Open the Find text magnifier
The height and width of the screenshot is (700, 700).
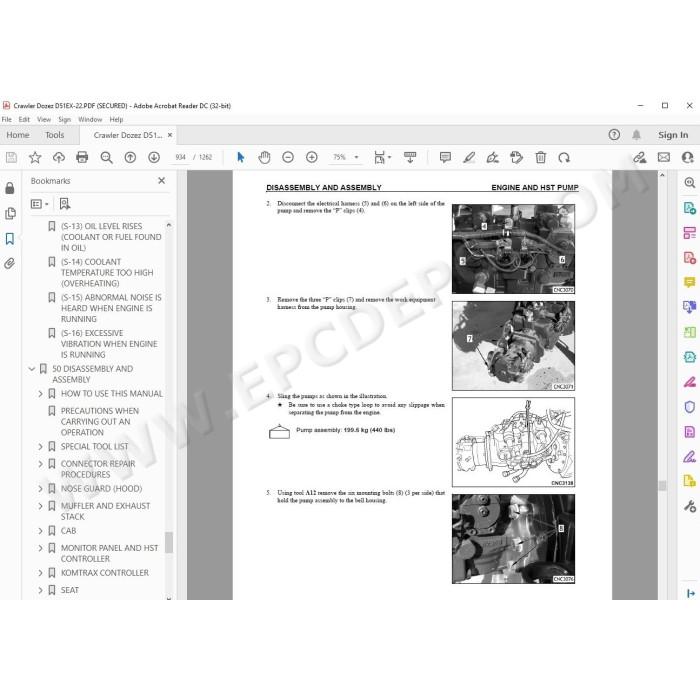106,157
